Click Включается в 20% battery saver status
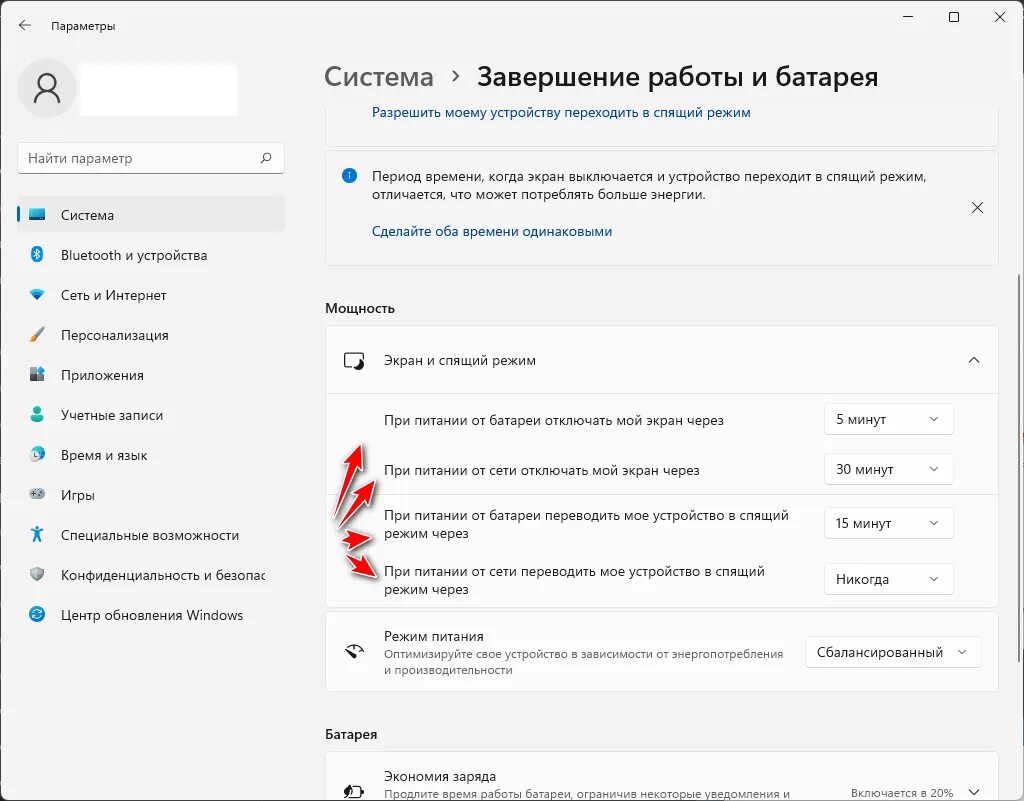The width and height of the screenshot is (1024, 801). 902,793
